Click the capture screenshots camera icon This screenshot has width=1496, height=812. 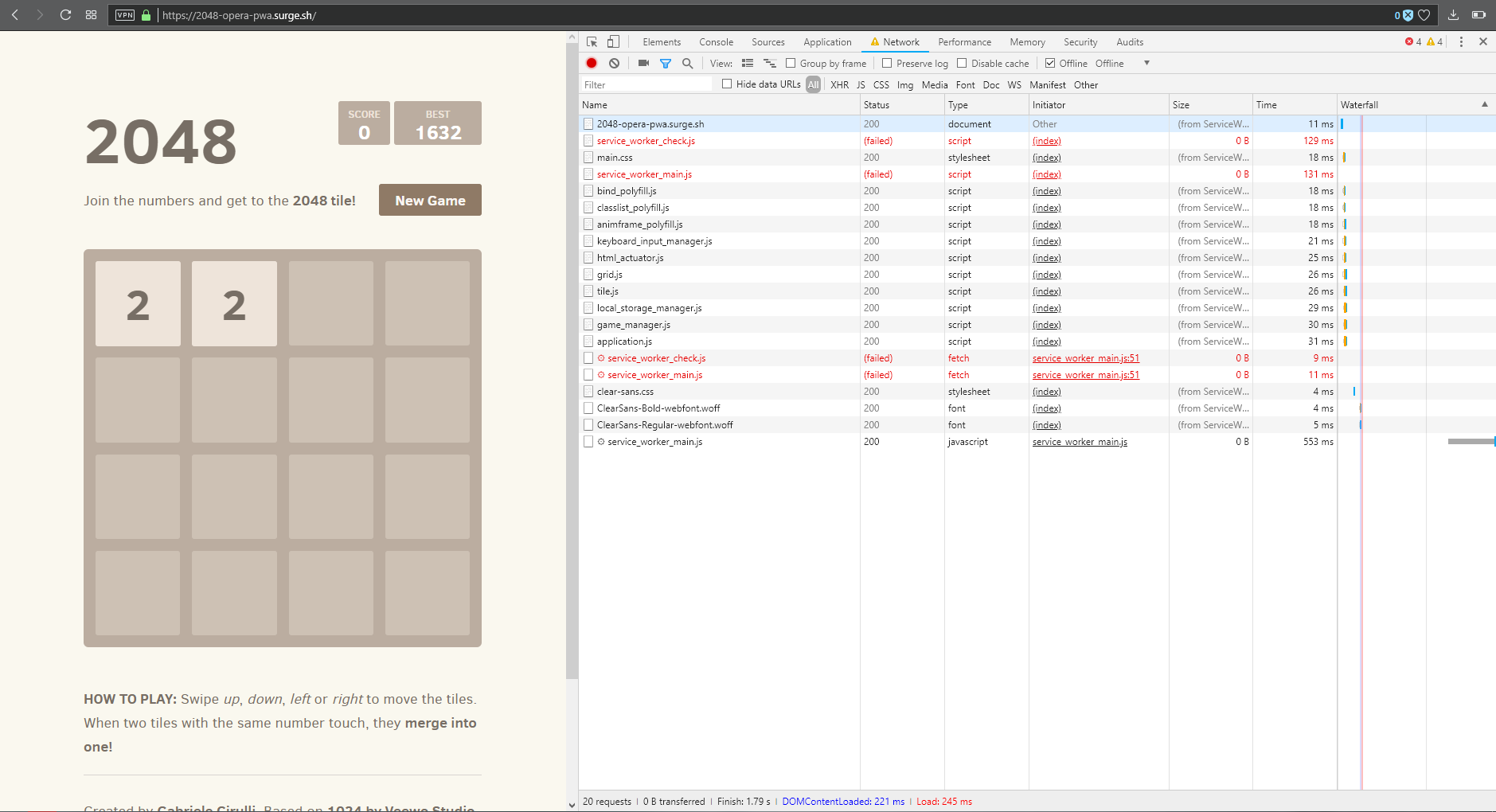643,64
